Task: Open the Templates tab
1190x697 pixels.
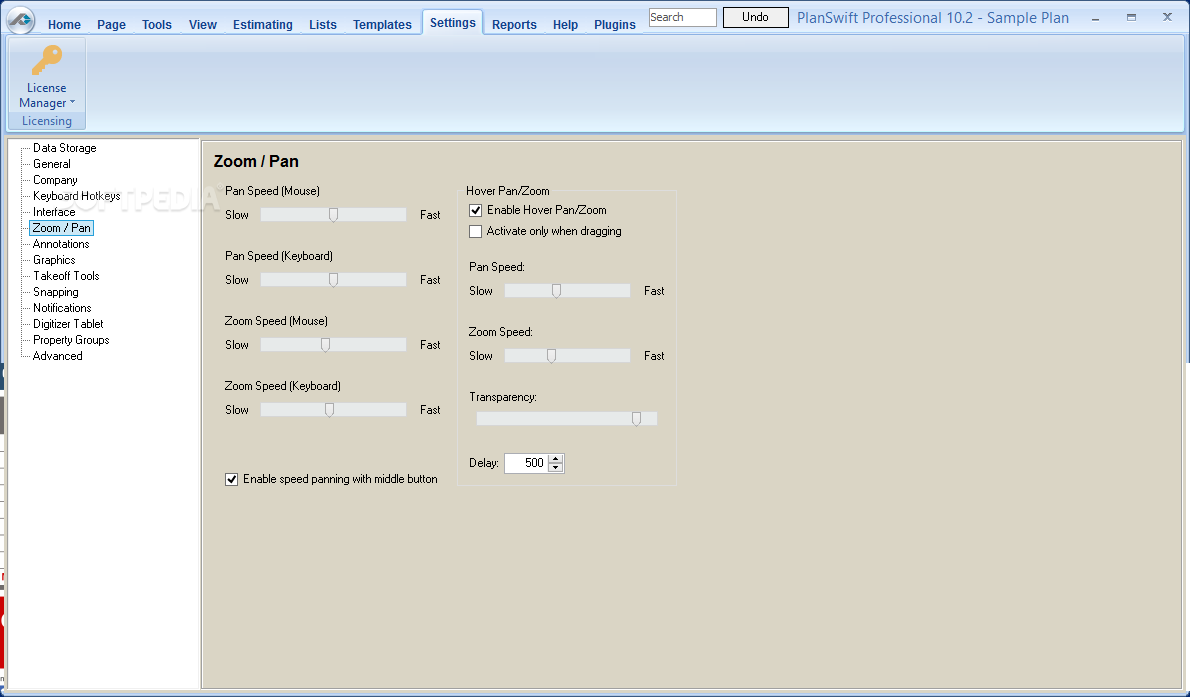Action: 382,24
